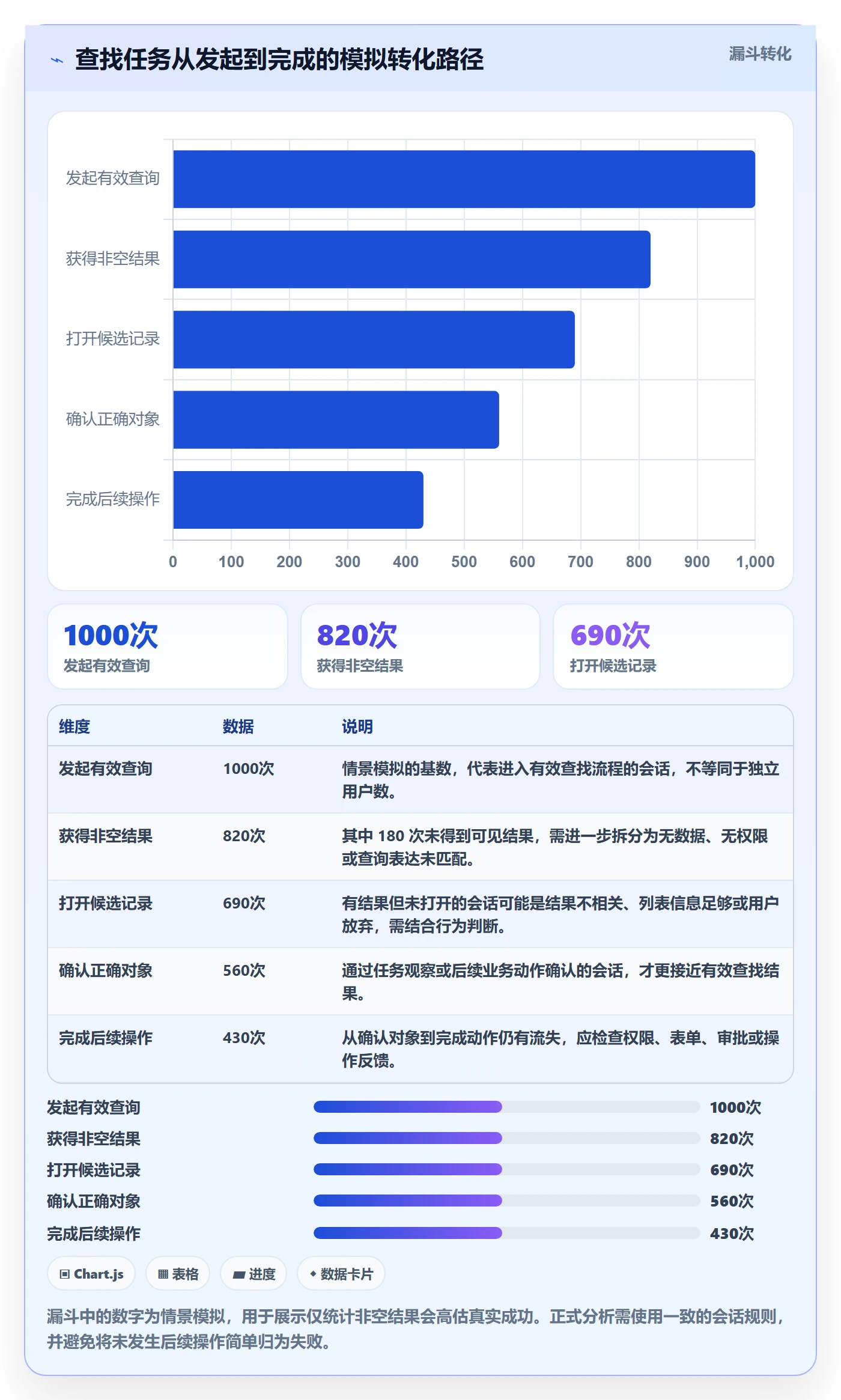Screen dimensions: 841x1400
Task: Click the "打开候选记录" label on the chart axis
Action: [113, 338]
